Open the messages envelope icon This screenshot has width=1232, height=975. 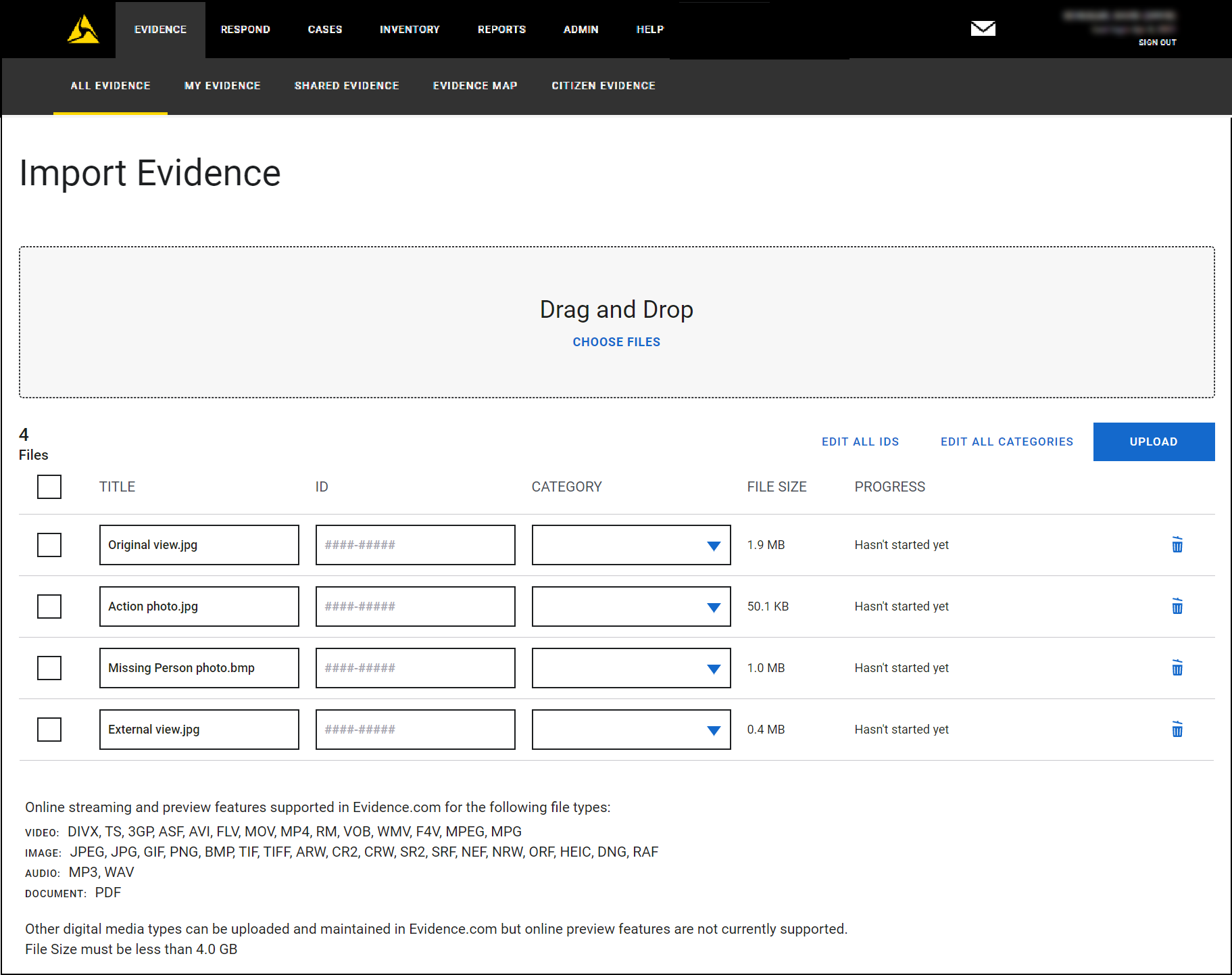click(983, 28)
